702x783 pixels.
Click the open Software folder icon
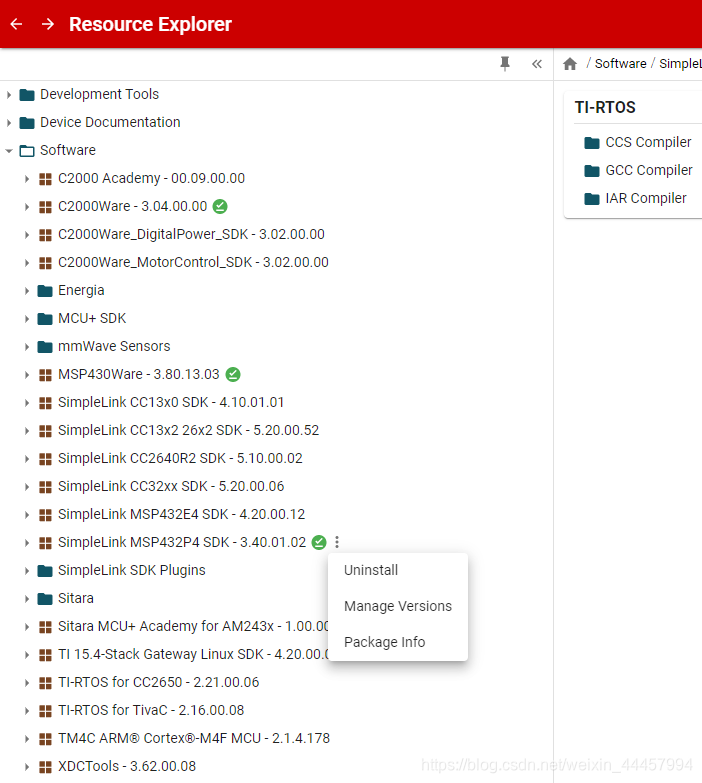[x=27, y=150]
